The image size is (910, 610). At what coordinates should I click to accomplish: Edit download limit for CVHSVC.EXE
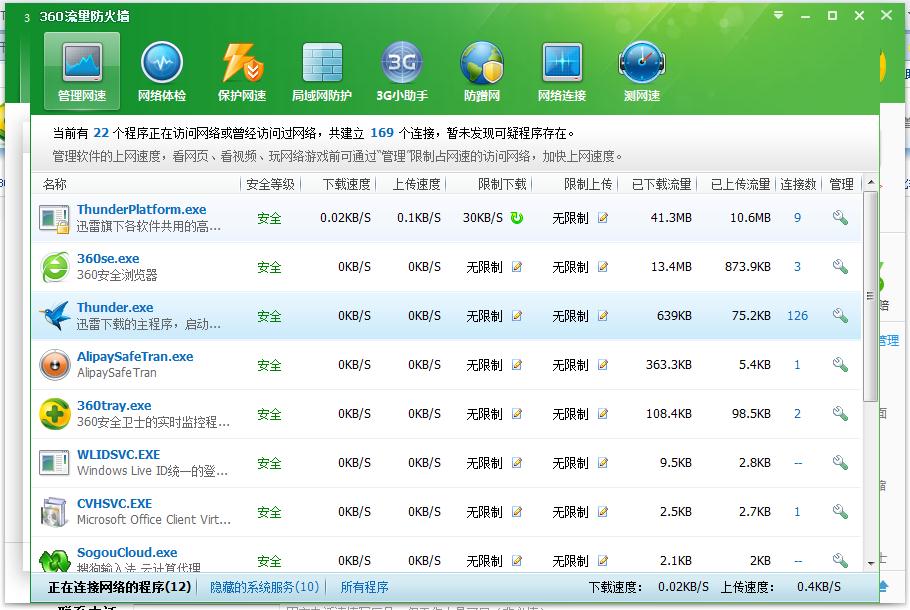pyautogui.click(x=517, y=512)
